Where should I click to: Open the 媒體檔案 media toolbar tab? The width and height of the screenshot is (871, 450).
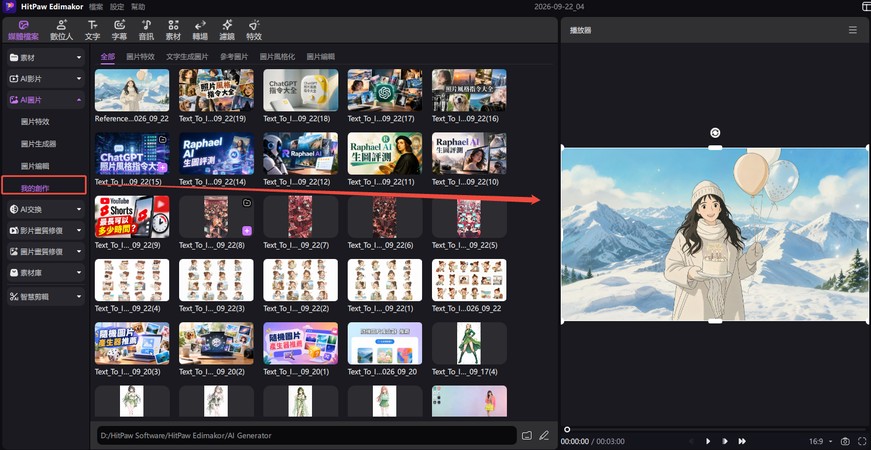(23, 31)
